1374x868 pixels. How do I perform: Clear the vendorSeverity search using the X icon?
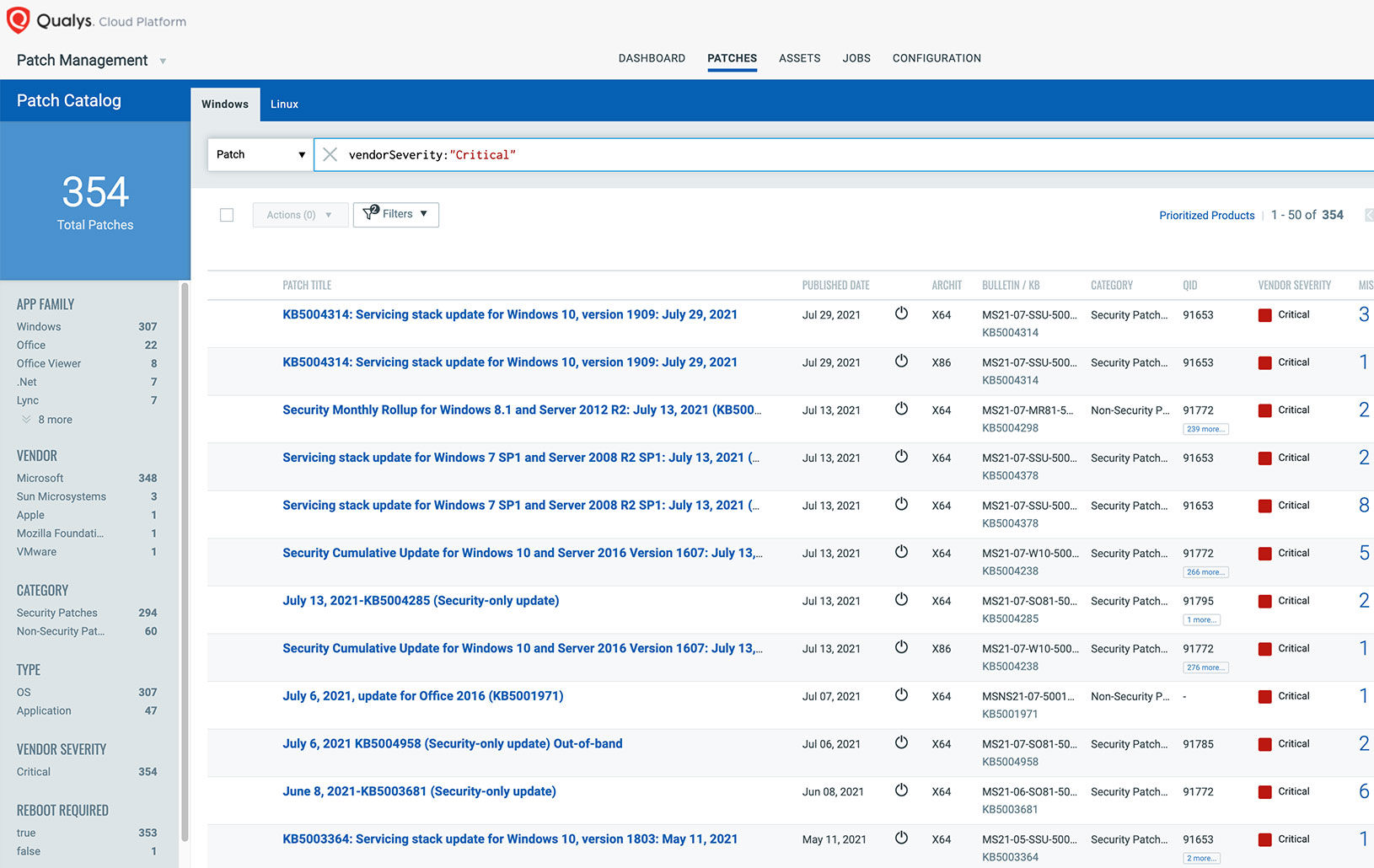pos(330,154)
